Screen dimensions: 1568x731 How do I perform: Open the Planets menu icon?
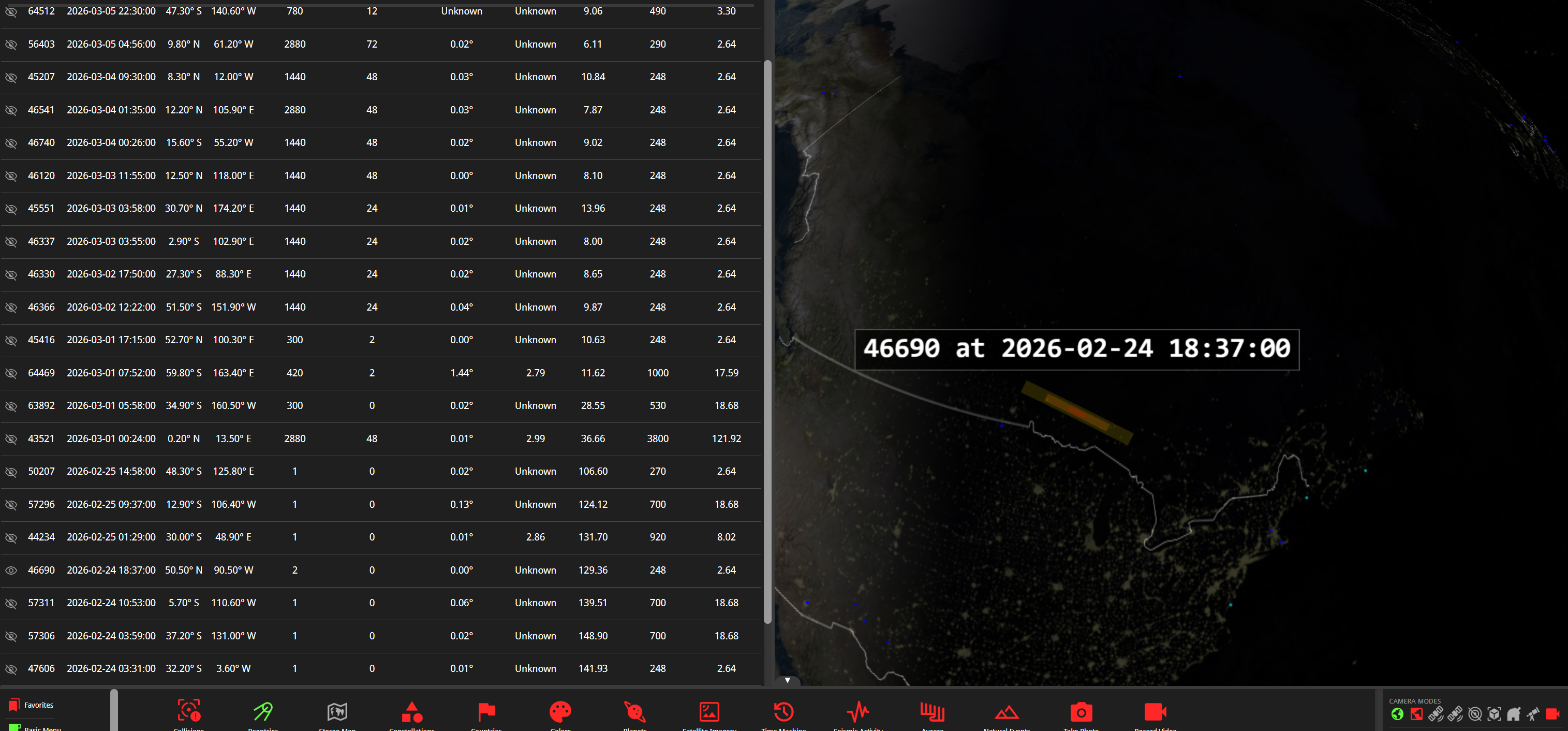pyautogui.click(x=635, y=711)
